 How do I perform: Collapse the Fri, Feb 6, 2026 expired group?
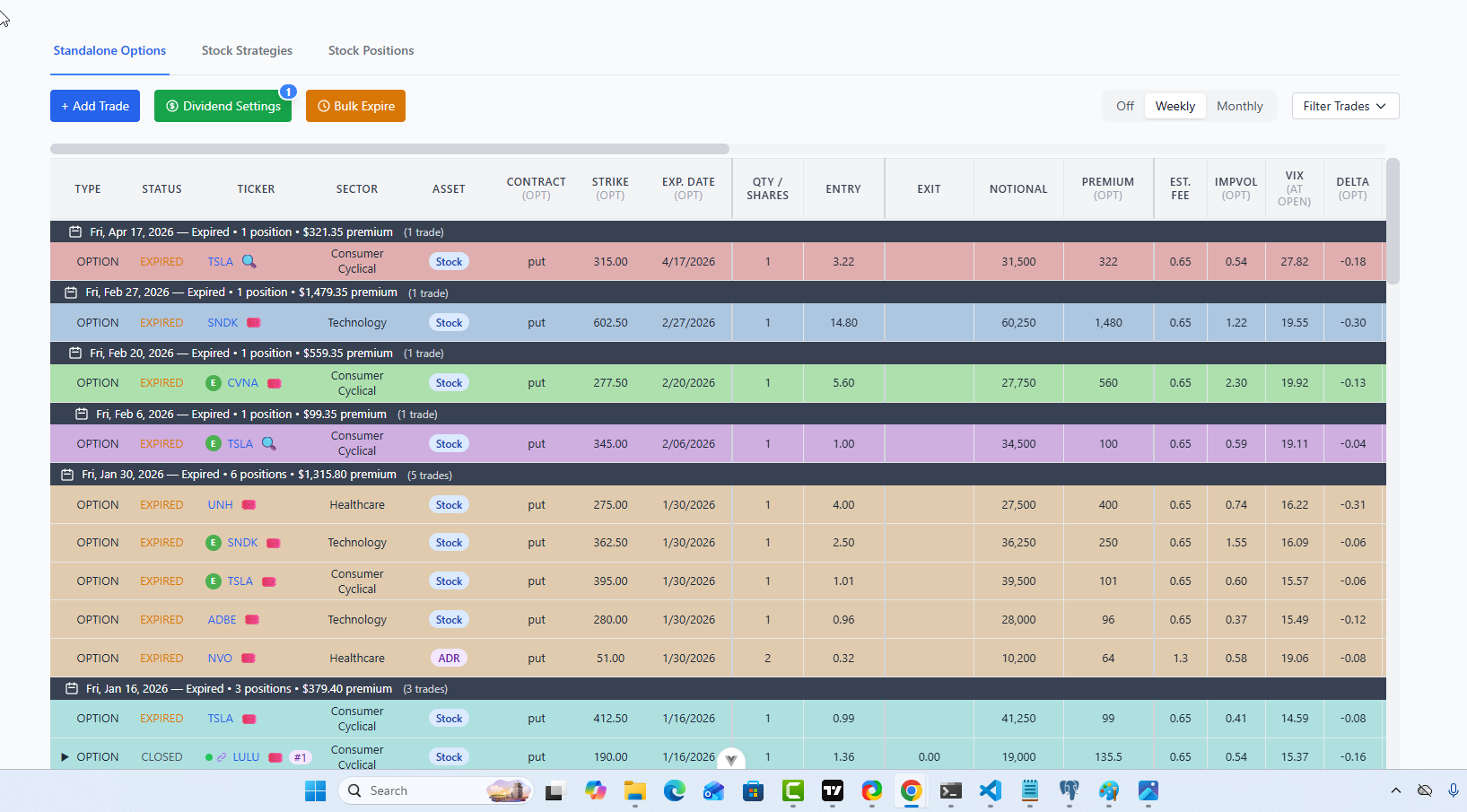point(718,414)
